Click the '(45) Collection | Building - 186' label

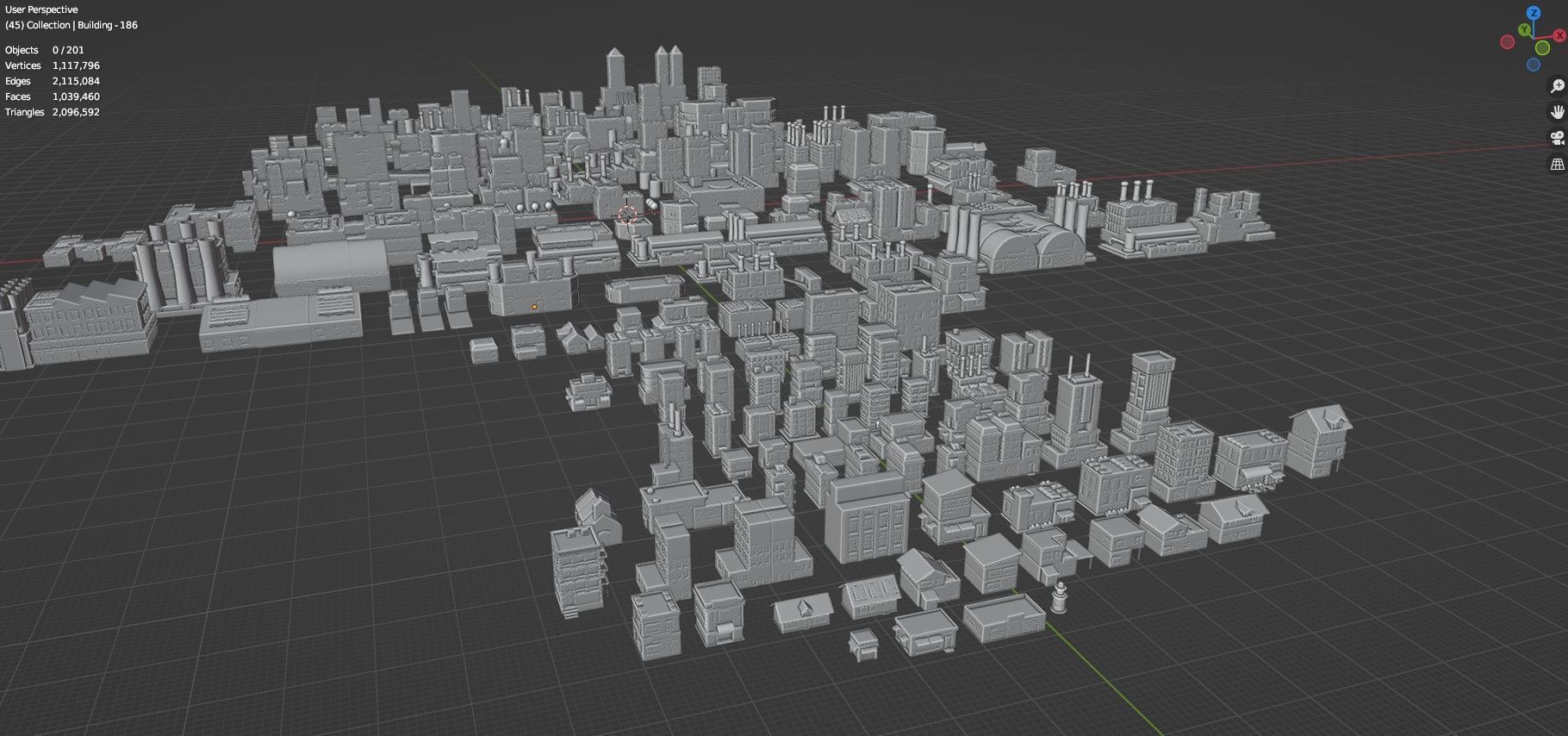(72, 25)
